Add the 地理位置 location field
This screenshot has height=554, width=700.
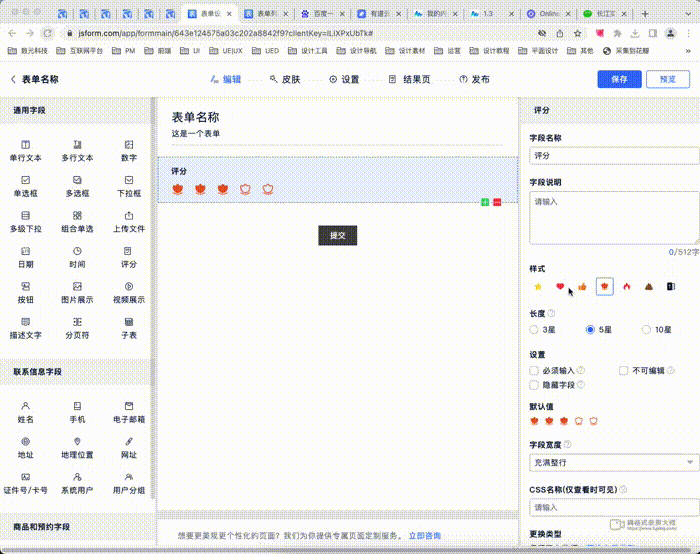pos(77,447)
